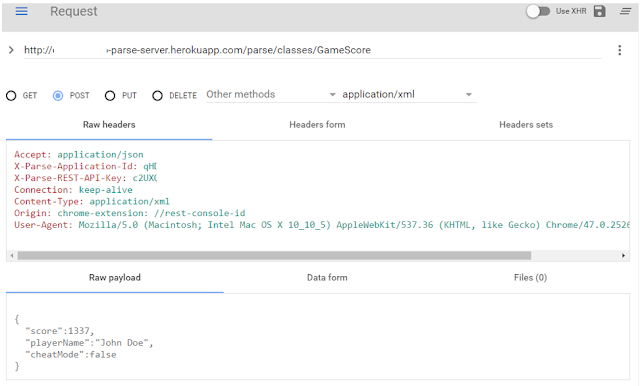The width and height of the screenshot is (640, 386).
Task: Open the Other methods dropdown
Action: pos(272,95)
